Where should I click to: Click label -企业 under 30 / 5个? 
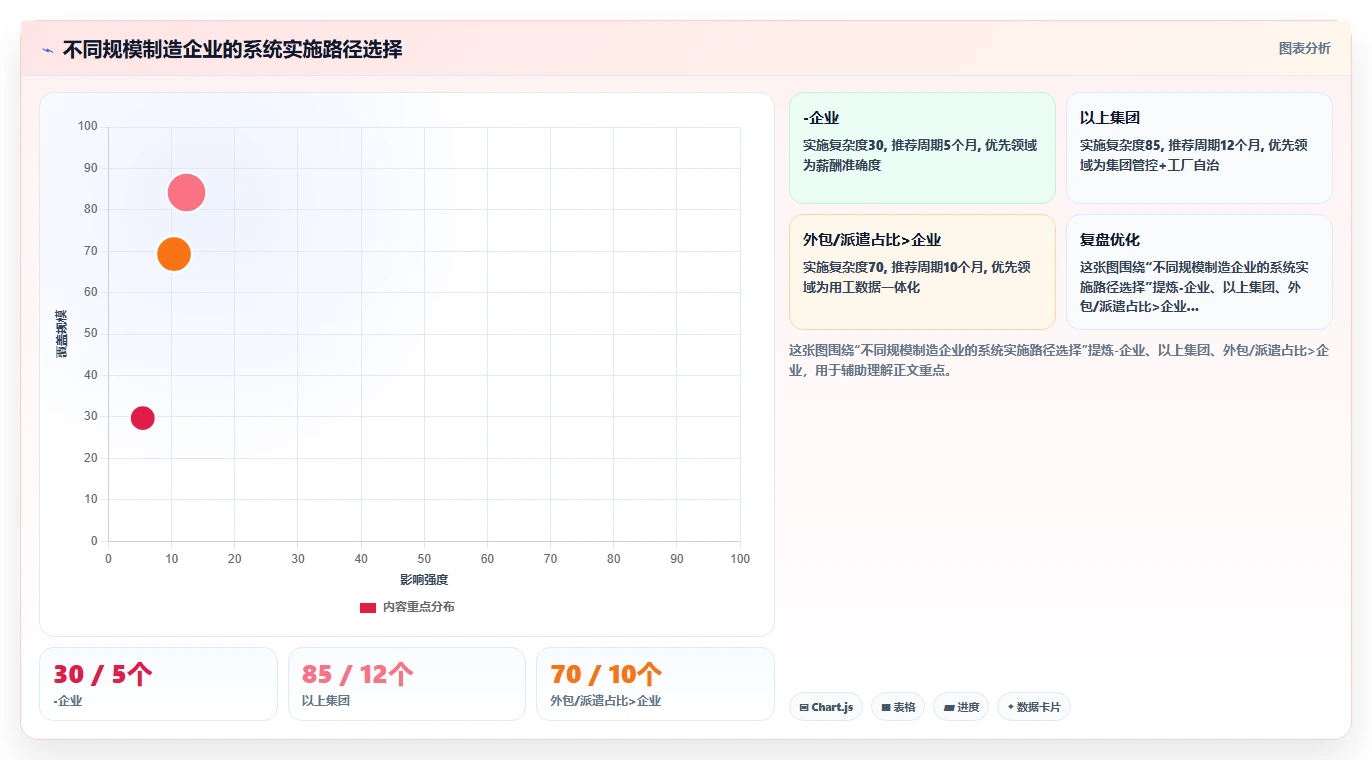(x=68, y=701)
